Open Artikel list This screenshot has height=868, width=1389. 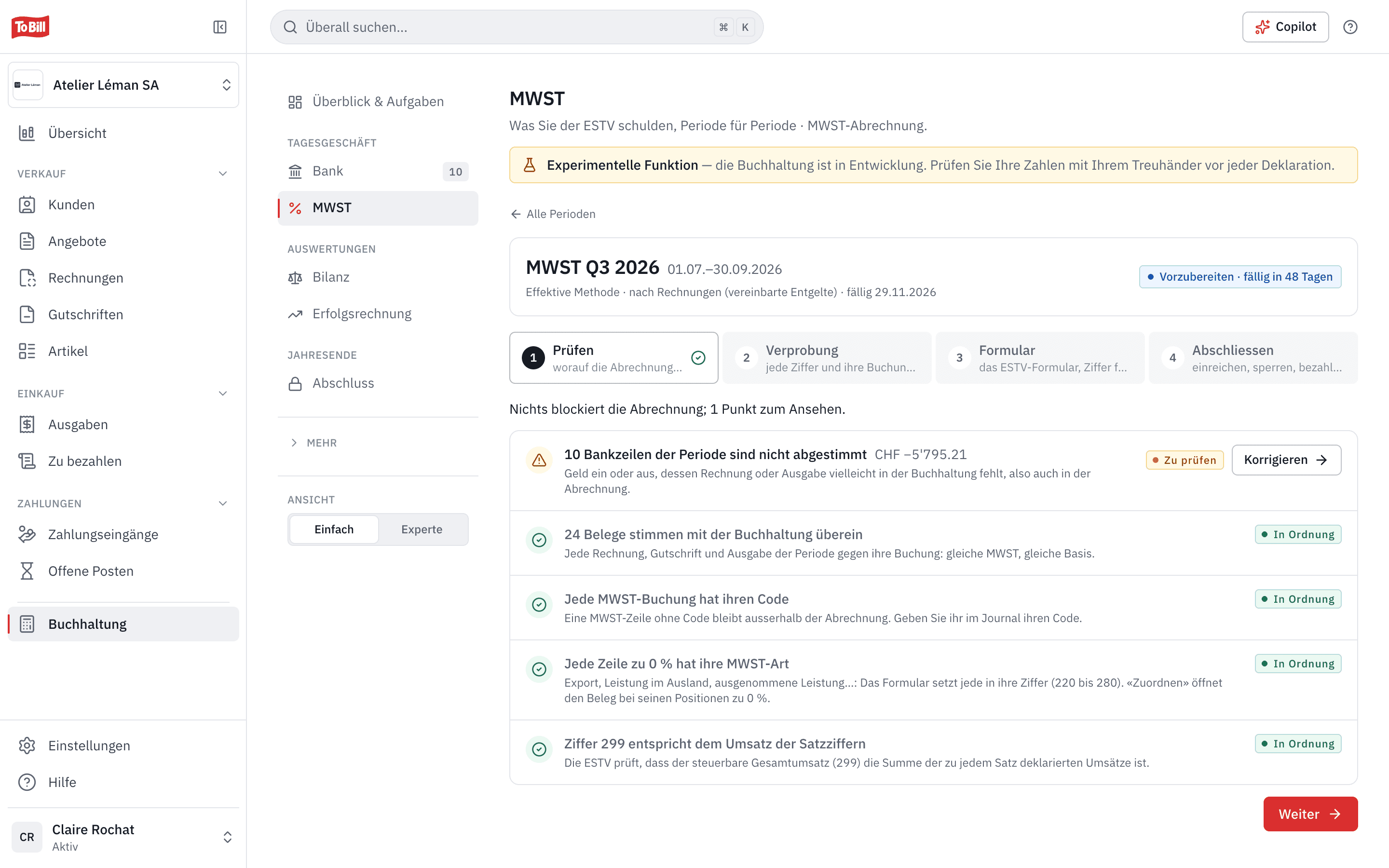pyautogui.click(x=123, y=352)
